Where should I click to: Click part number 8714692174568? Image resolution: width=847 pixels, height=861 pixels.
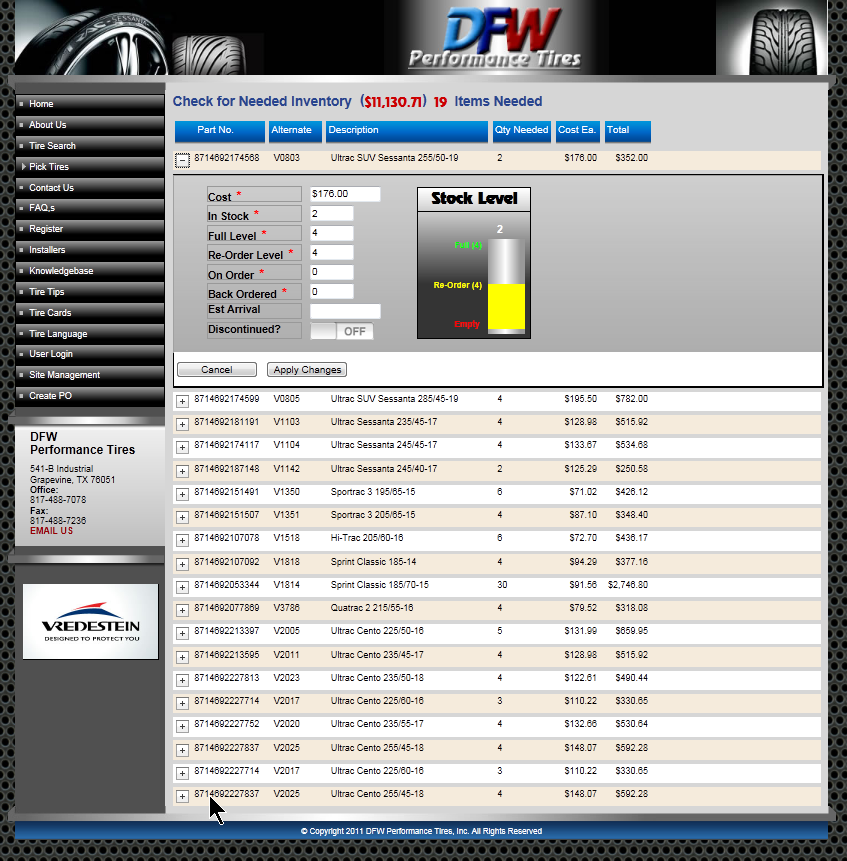click(227, 158)
